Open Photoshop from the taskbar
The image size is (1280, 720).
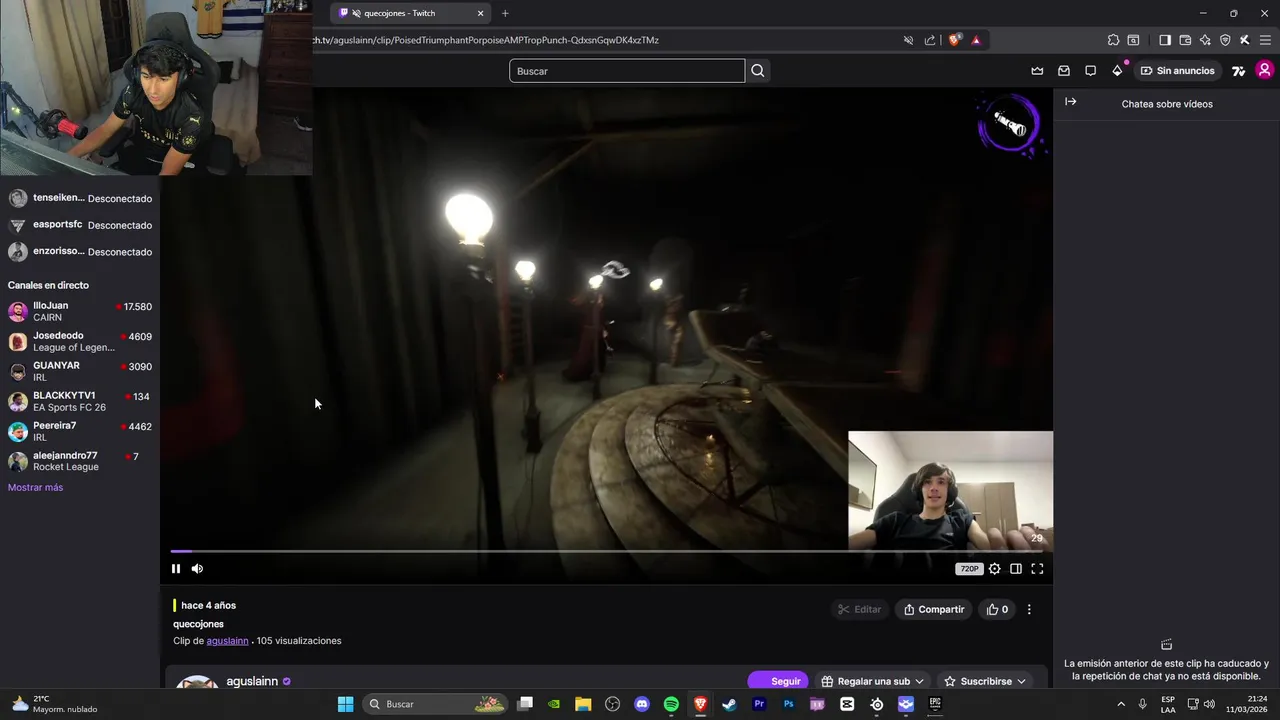[788, 704]
